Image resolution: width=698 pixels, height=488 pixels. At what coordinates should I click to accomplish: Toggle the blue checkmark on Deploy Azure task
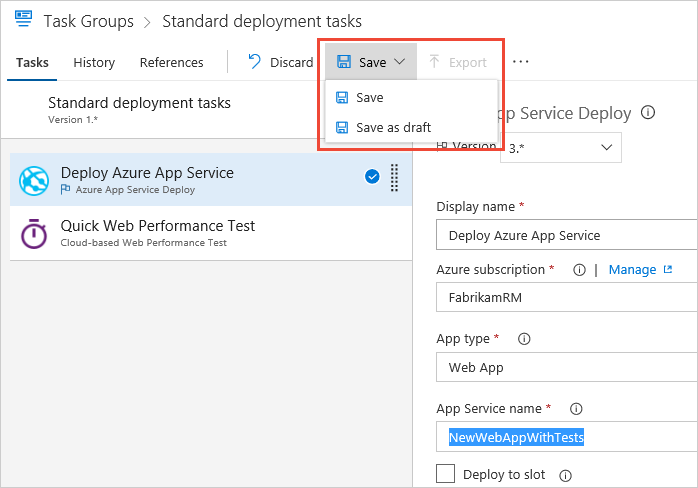pyautogui.click(x=372, y=177)
